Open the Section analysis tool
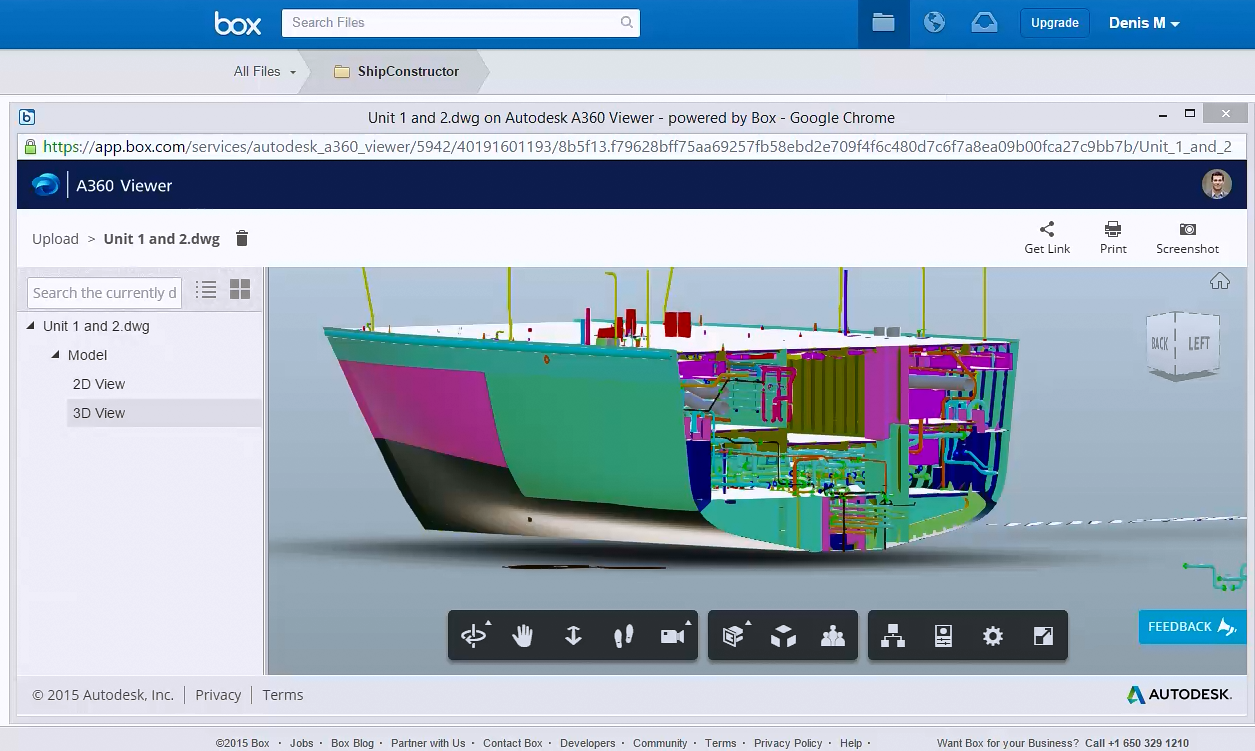Image resolution: width=1255 pixels, height=751 pixels. tap(734, 635)
